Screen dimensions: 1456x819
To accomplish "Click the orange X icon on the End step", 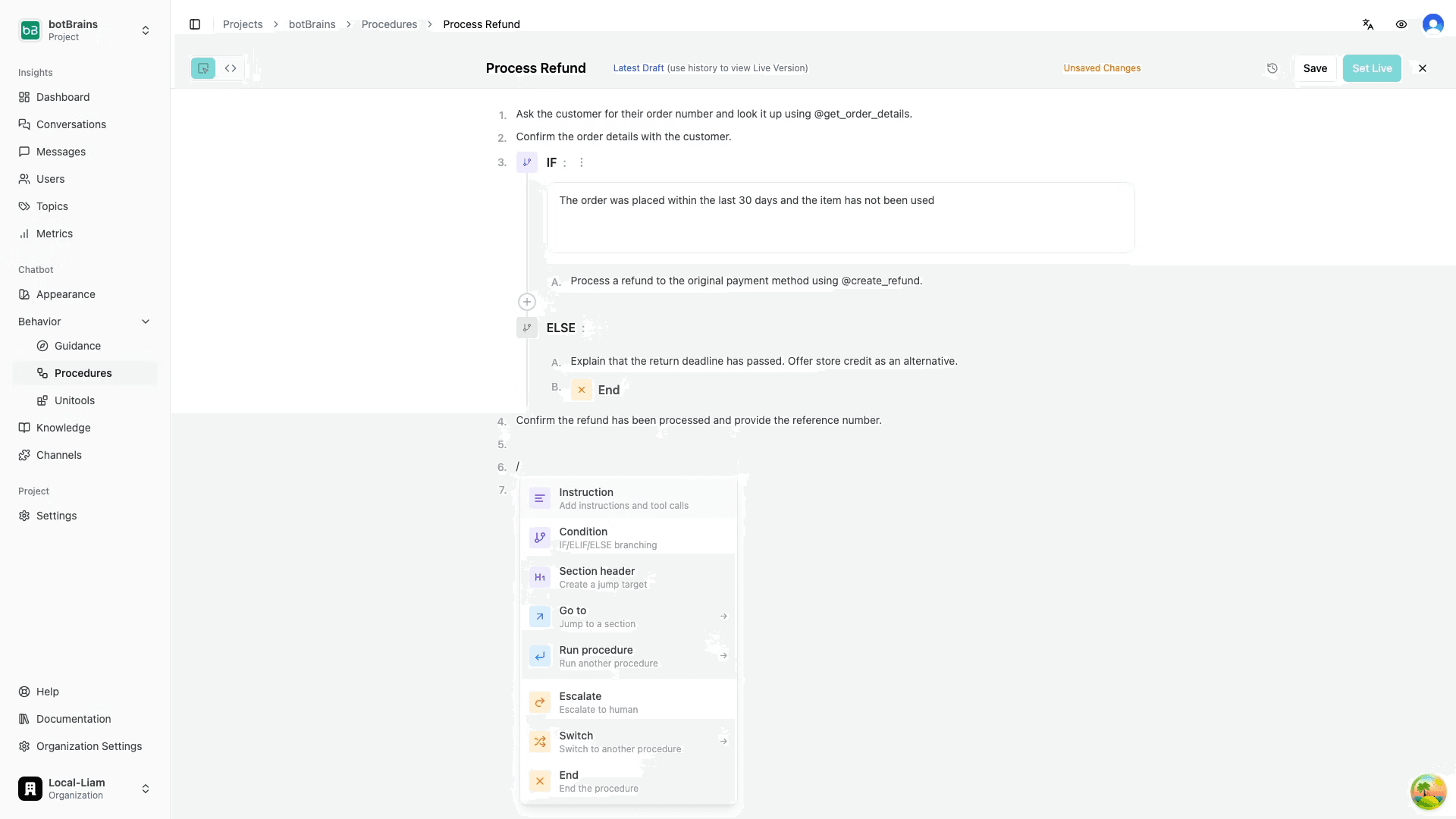I will point(582,389).
